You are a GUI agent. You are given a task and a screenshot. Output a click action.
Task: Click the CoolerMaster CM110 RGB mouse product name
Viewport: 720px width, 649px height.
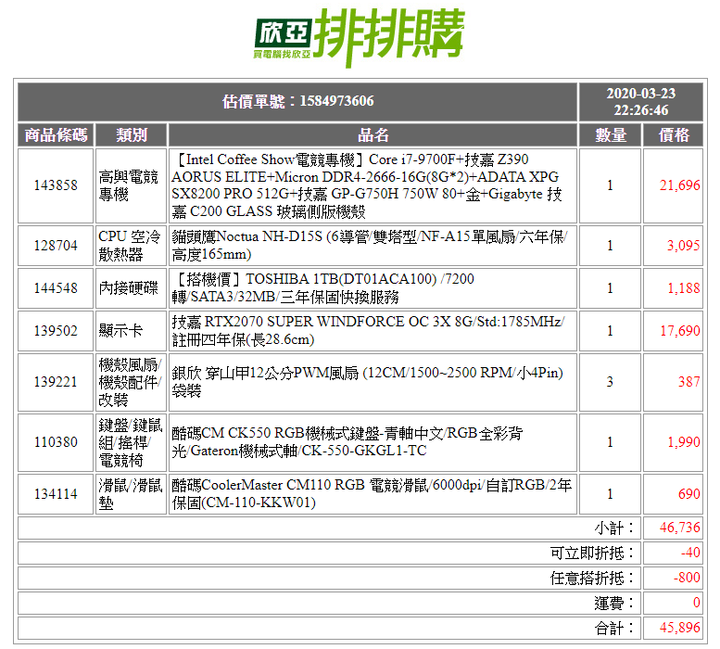(372, 494)
